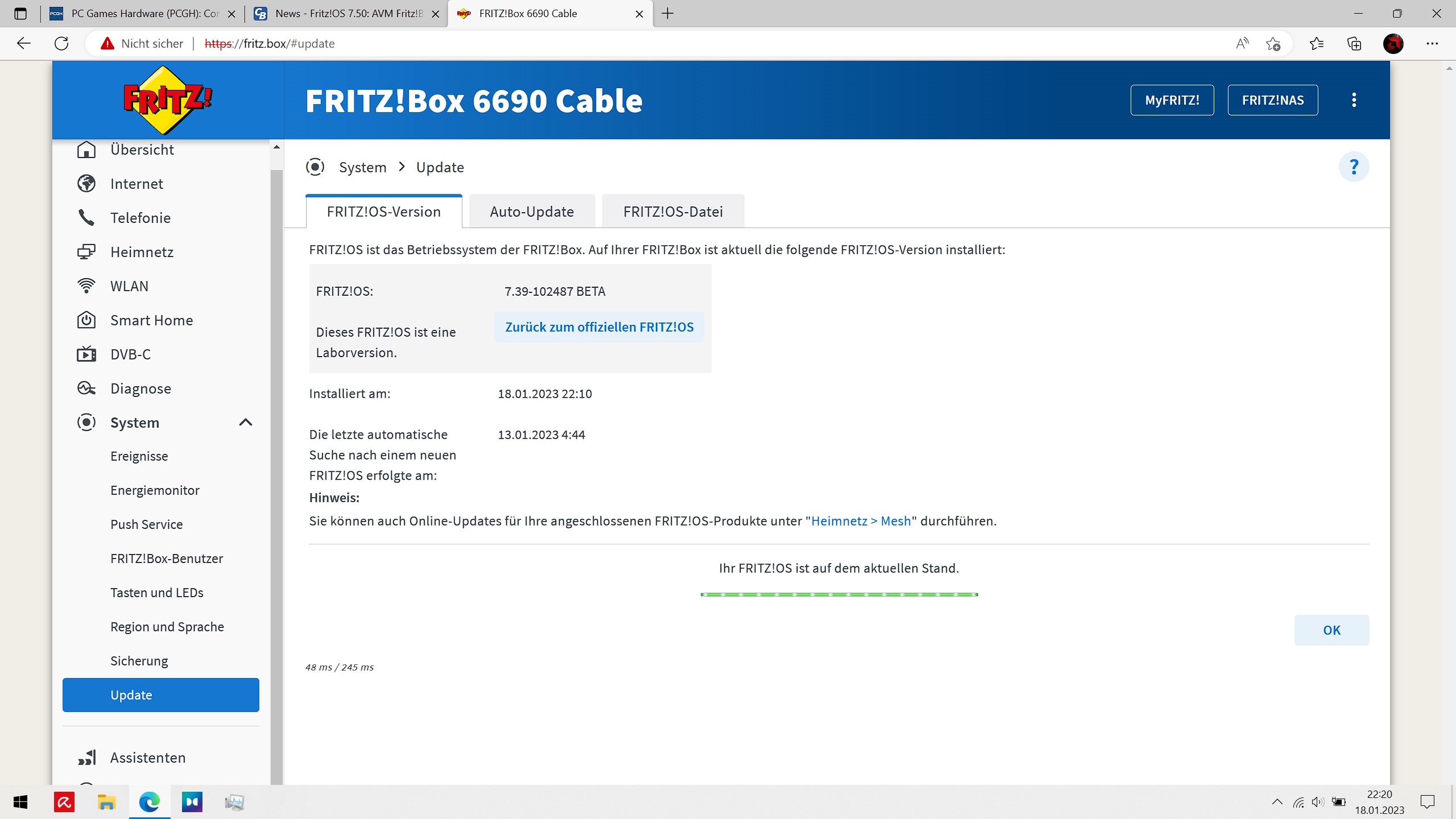The width and height of the screenshot is (1456, 819).
Task: Follow the Heimnetz > Mesh link
Action: tap(861, 521)
